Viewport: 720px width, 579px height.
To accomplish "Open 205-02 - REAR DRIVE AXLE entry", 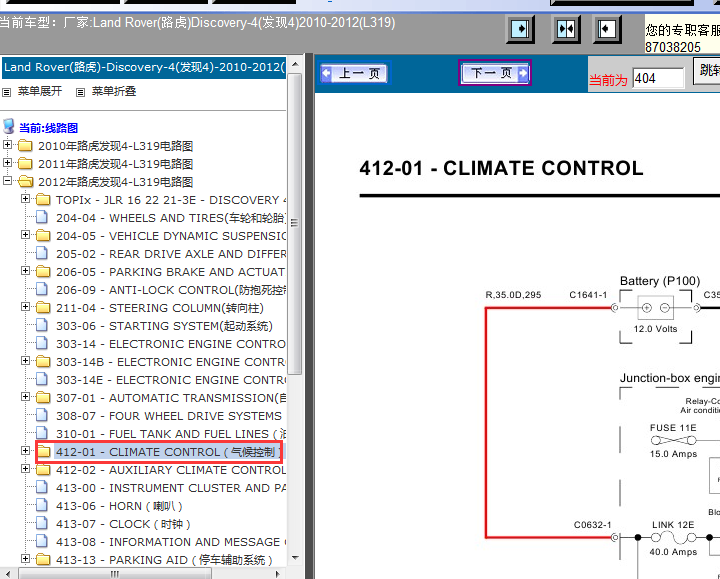I will [x=170, y=254].
